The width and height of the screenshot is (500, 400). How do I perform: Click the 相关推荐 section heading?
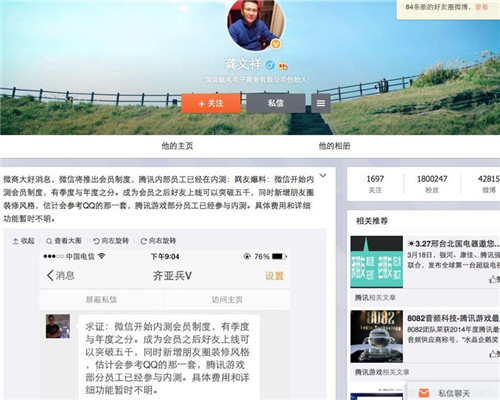tap(372, 221)
